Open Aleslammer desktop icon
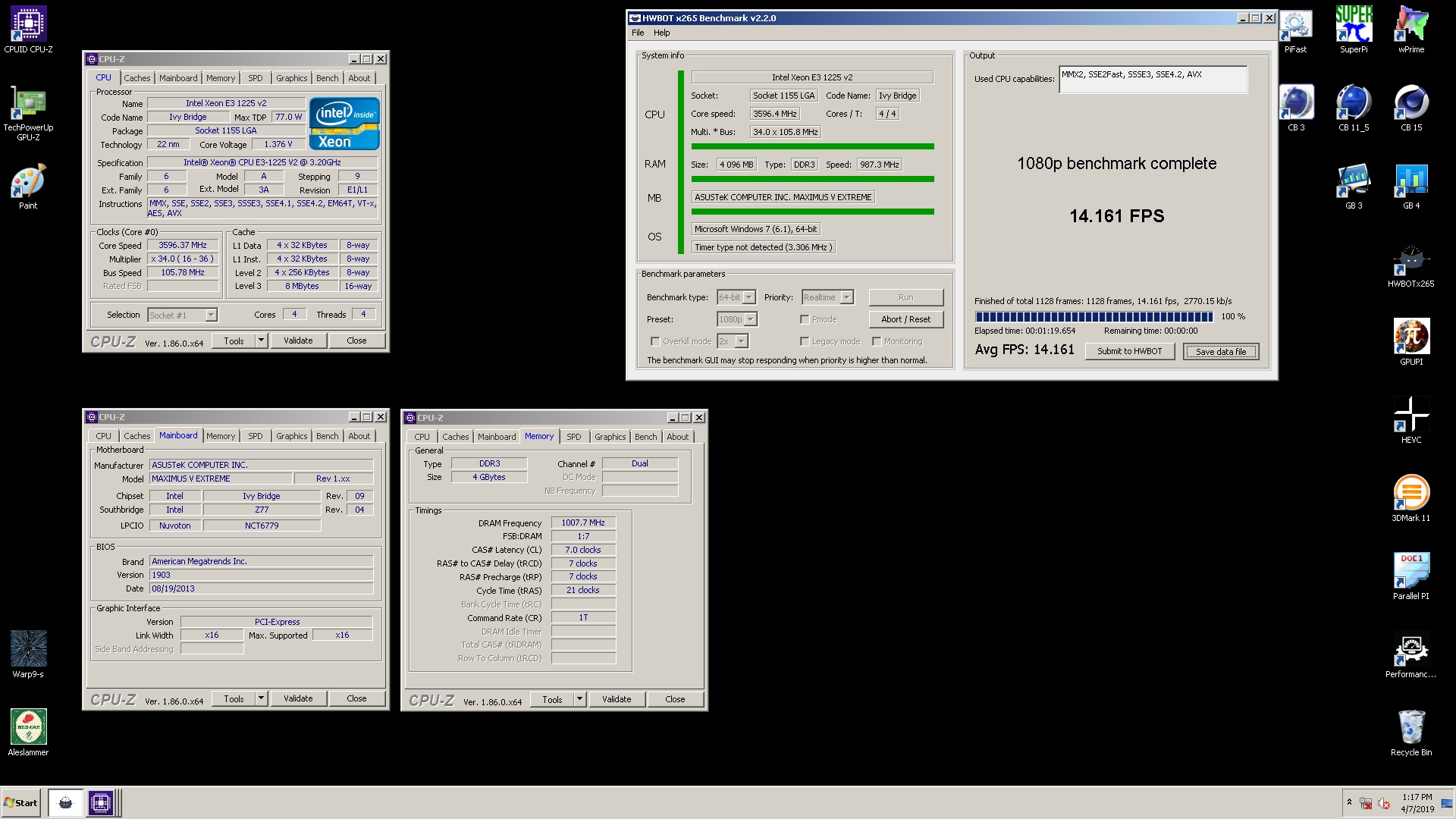Image resolution: width=1456 pixels, height=819 pixels. [28, 733]
